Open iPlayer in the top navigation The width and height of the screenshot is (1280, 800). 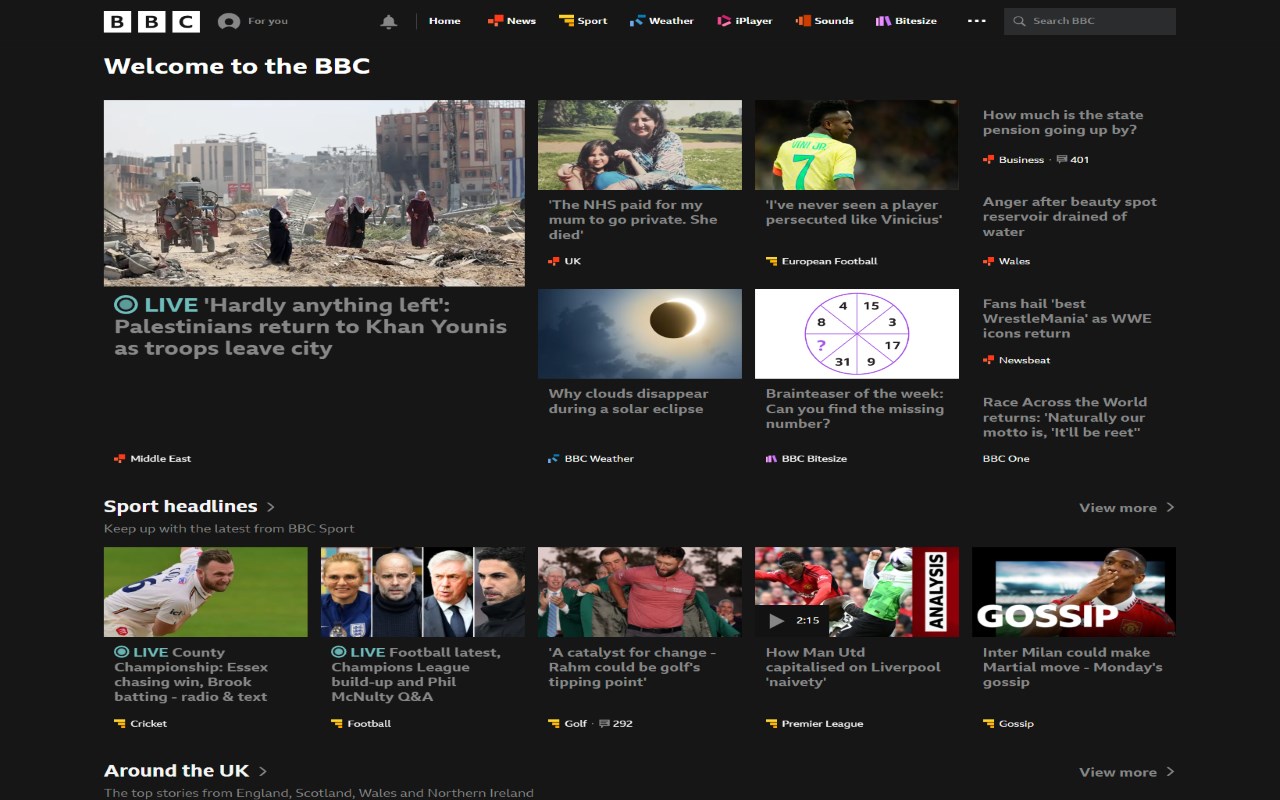click(745, 21)
